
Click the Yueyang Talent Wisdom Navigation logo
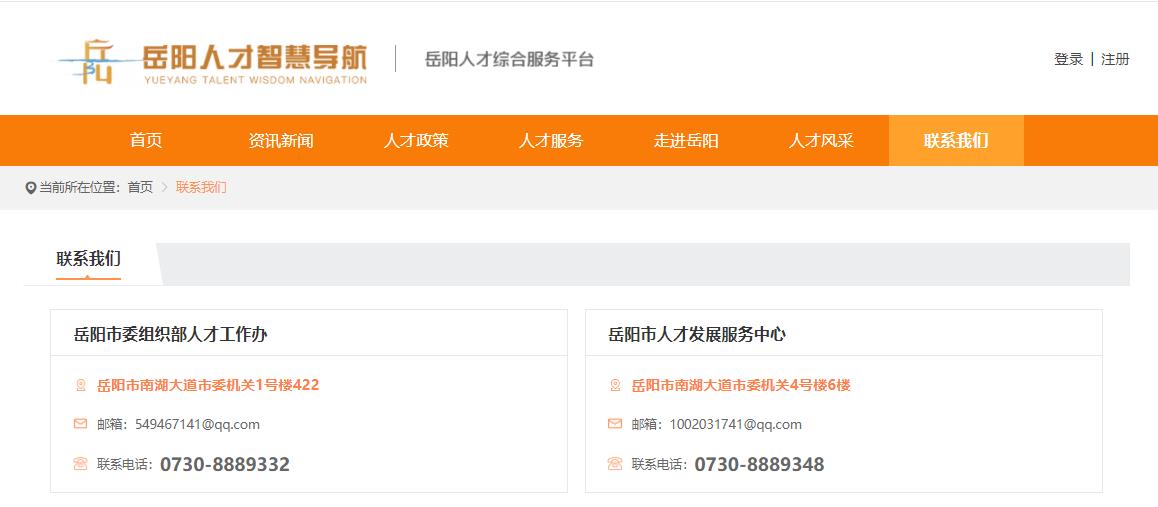click(x=213, y=62)
